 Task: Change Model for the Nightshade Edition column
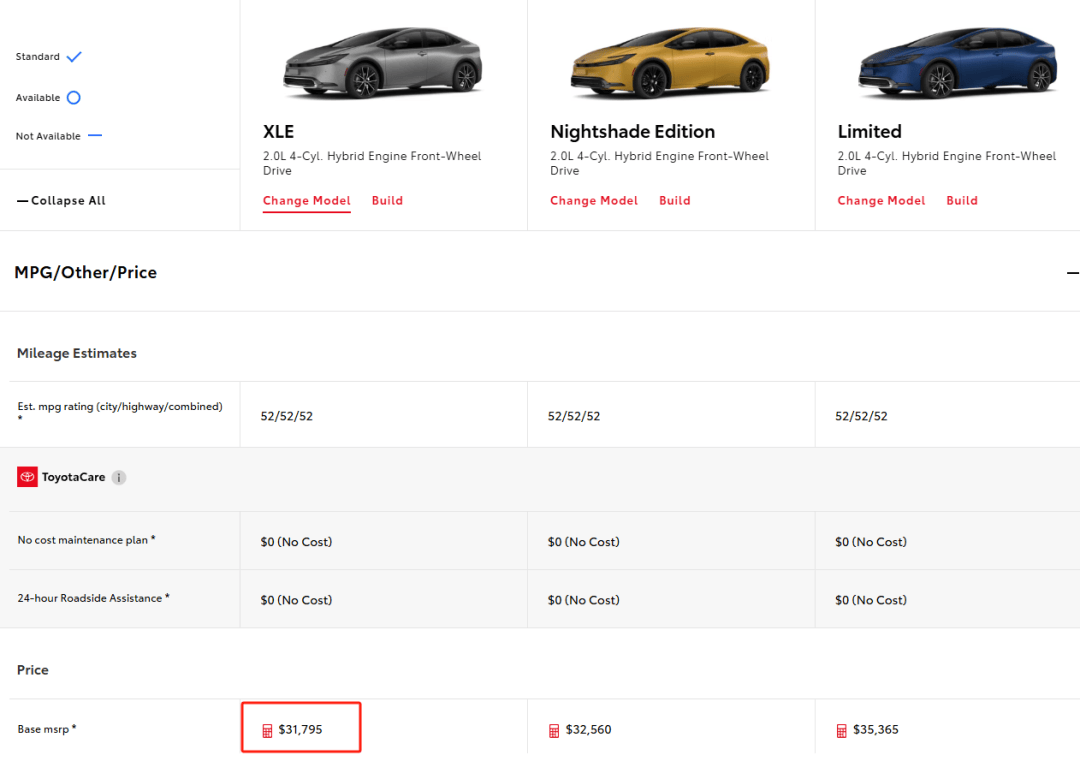[x=594, y=201]
